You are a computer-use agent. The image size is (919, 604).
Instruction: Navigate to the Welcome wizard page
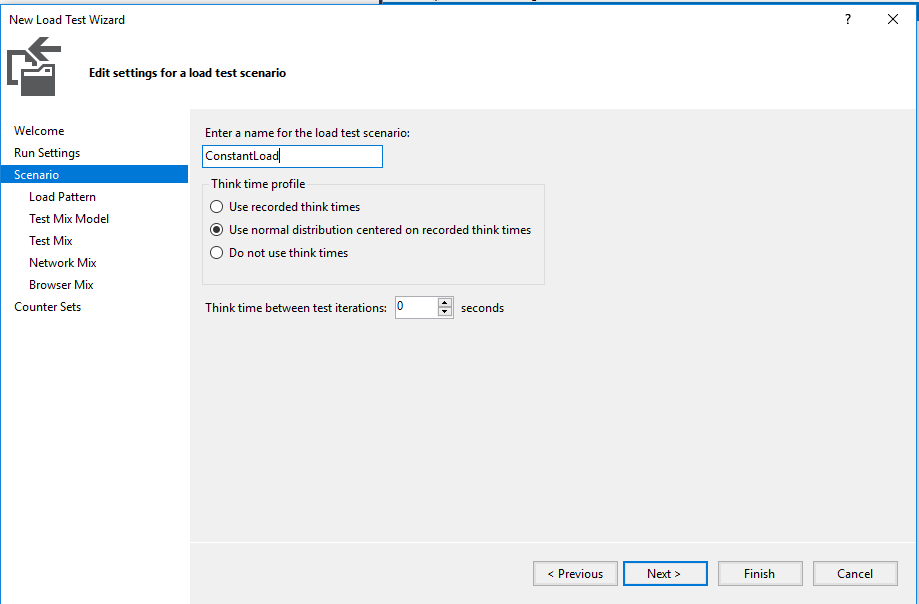point(39,130)
